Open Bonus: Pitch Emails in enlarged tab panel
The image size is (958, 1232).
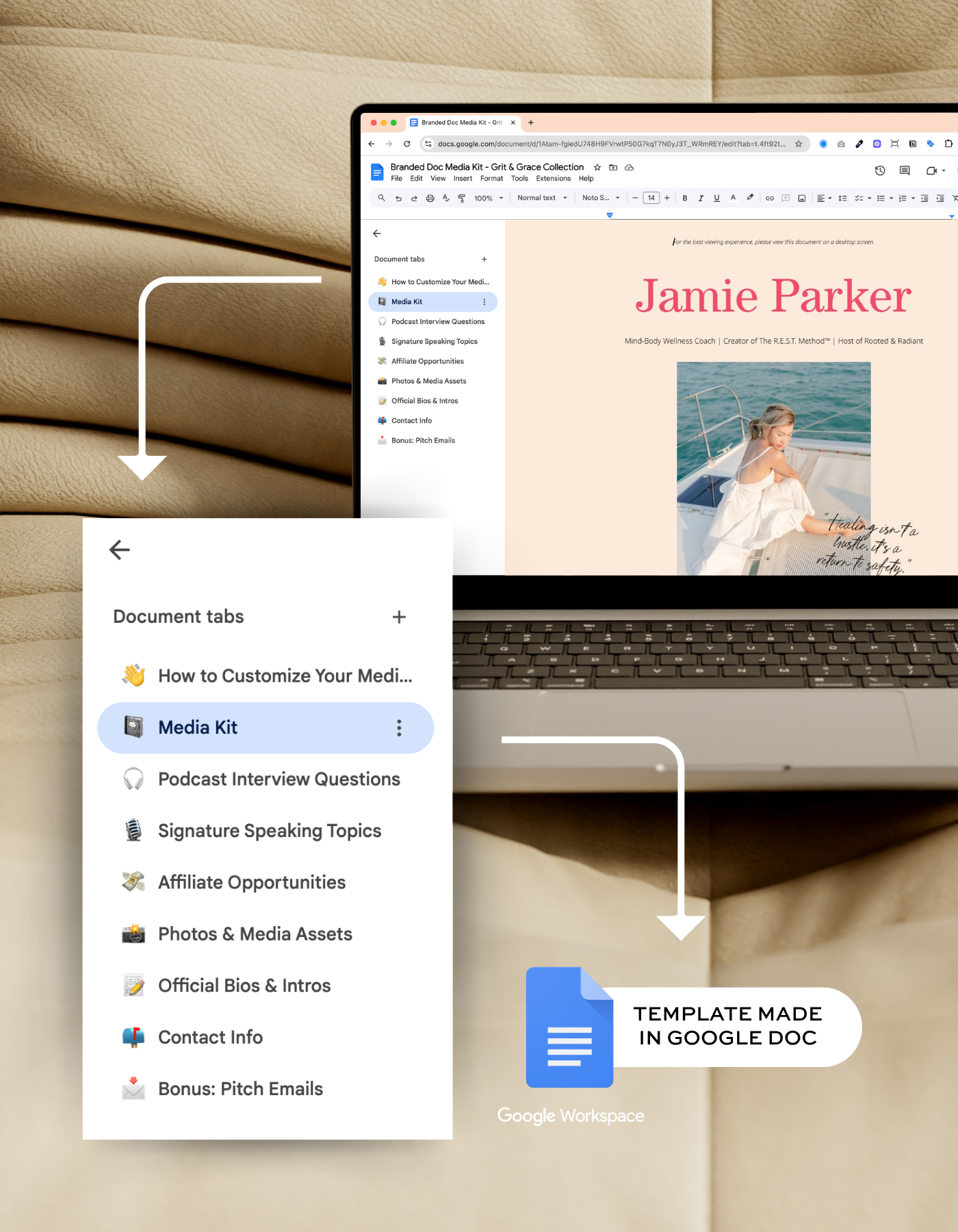[266, 1089]
